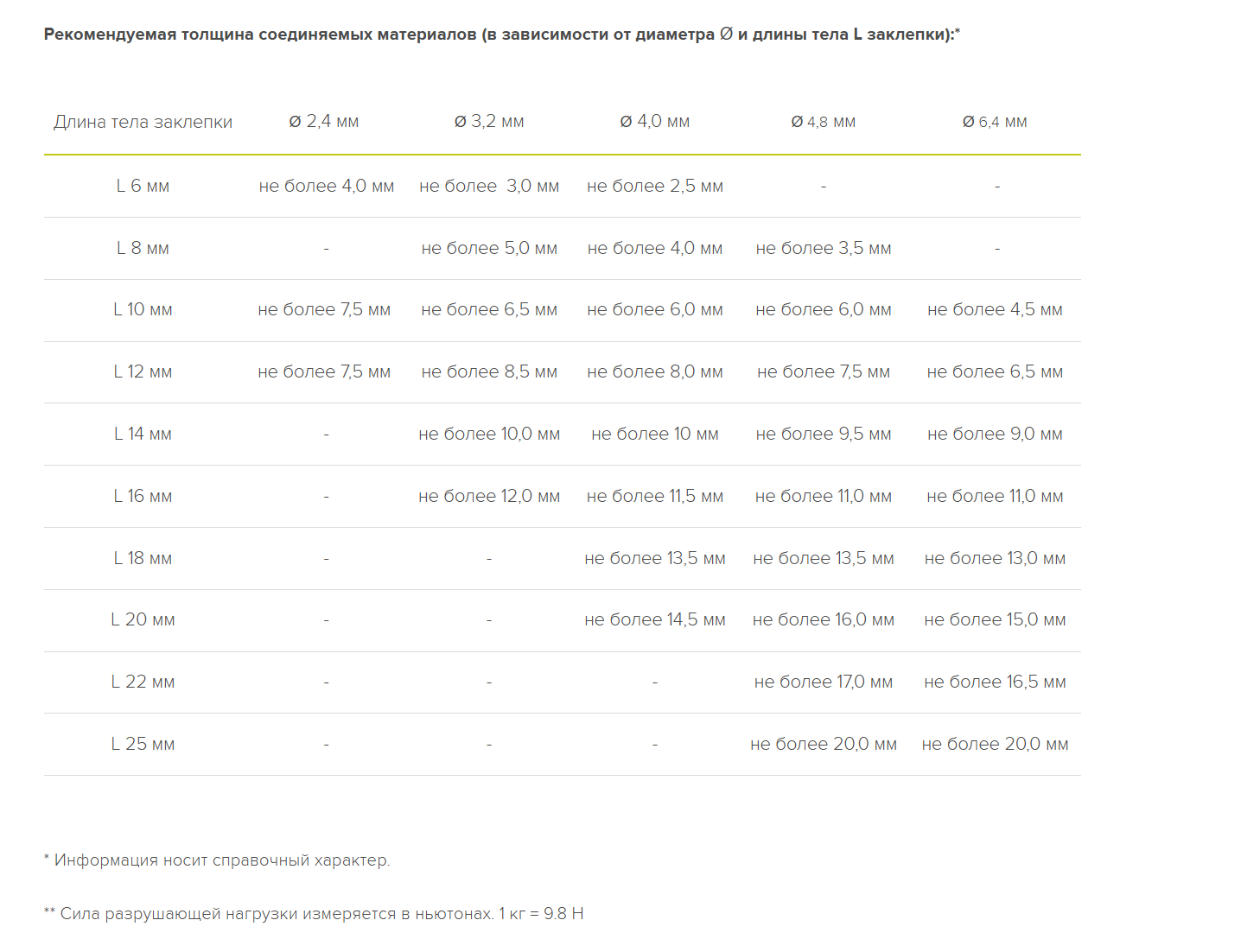This screenshot has width=1260, height=952.
Task: Click the "не более 14,5 мм" cell
Action: point(655,619)
